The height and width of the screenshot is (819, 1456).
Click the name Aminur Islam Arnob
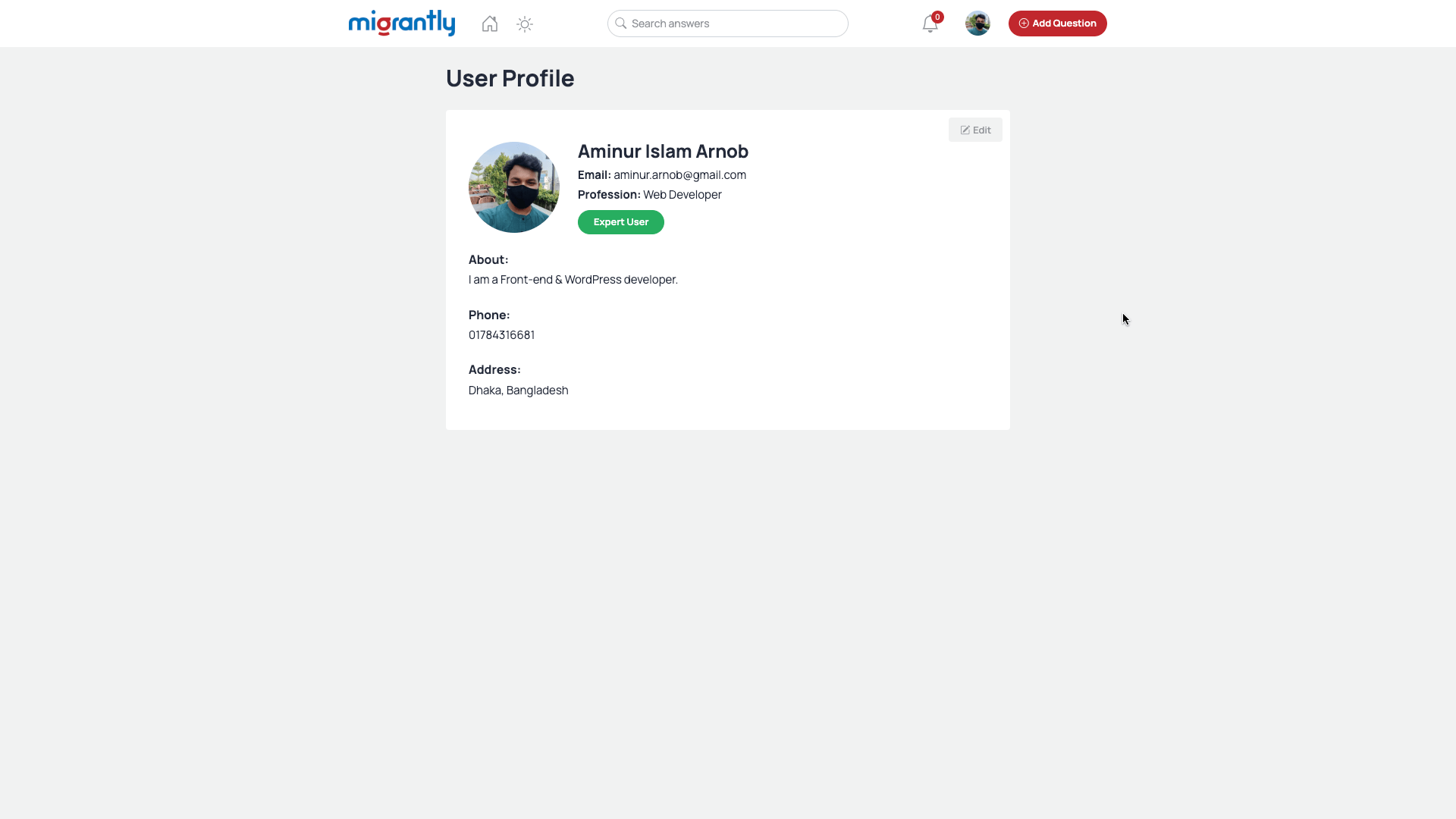click(x=663, y=151)
